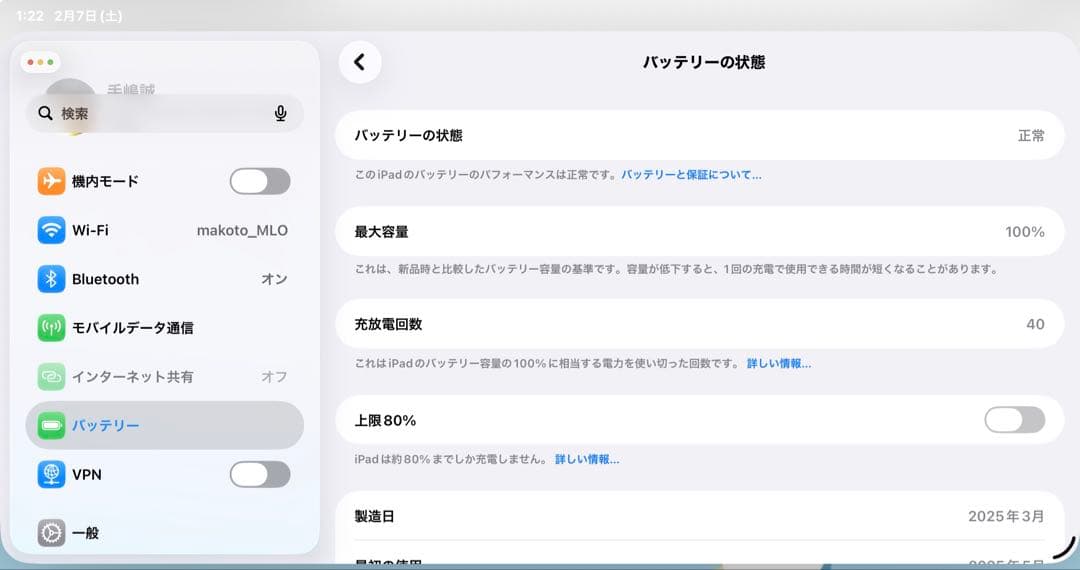
Task: Toggle the 機内モード switch
Action: click(260, 181)
